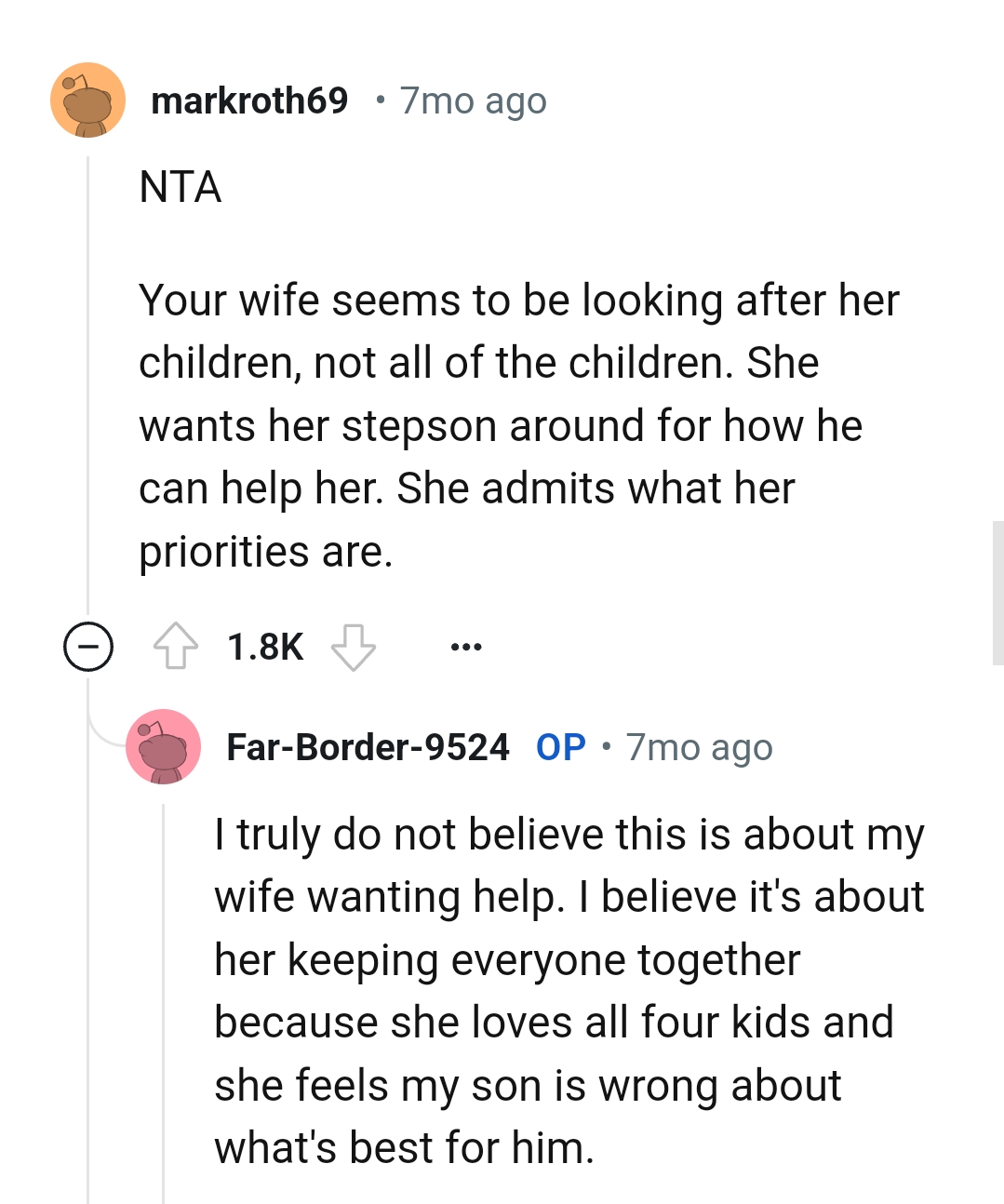
Task: Toggle downvote on markroth69's comment
Action: [x=355, y=646]
